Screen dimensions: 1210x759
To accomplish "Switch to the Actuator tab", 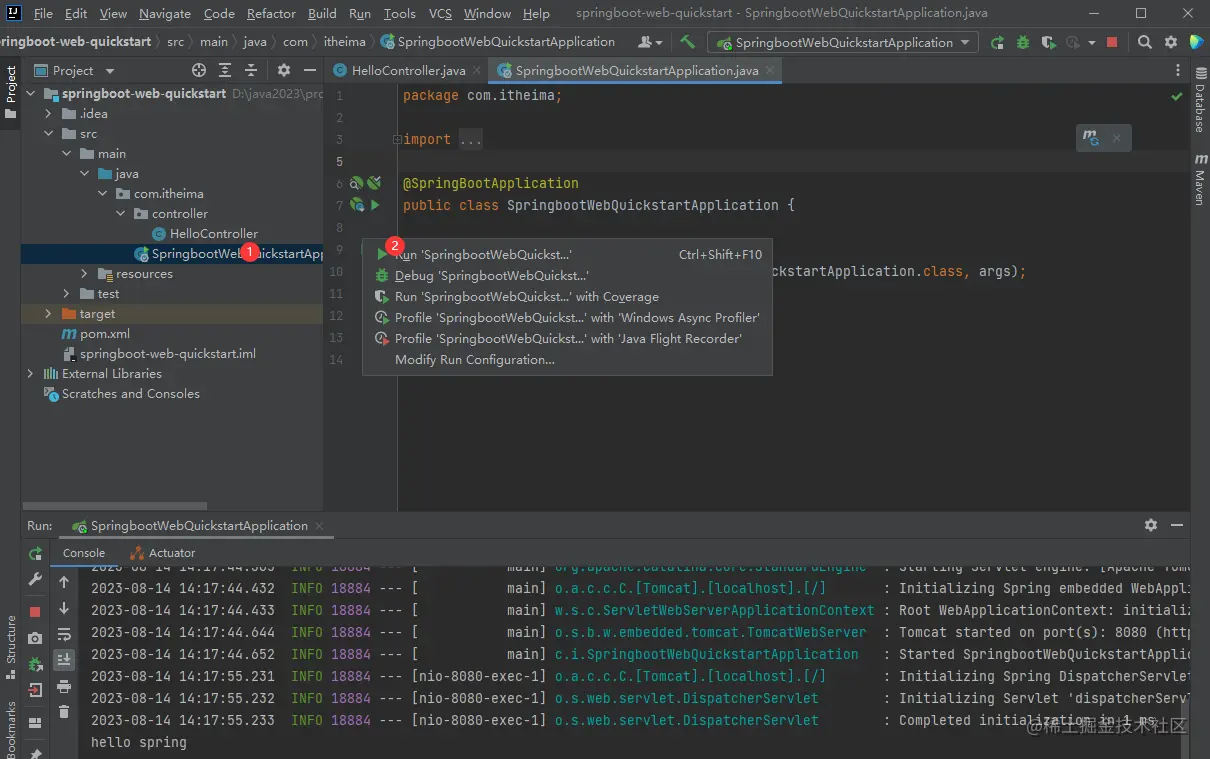I will (x=163, y=553).
